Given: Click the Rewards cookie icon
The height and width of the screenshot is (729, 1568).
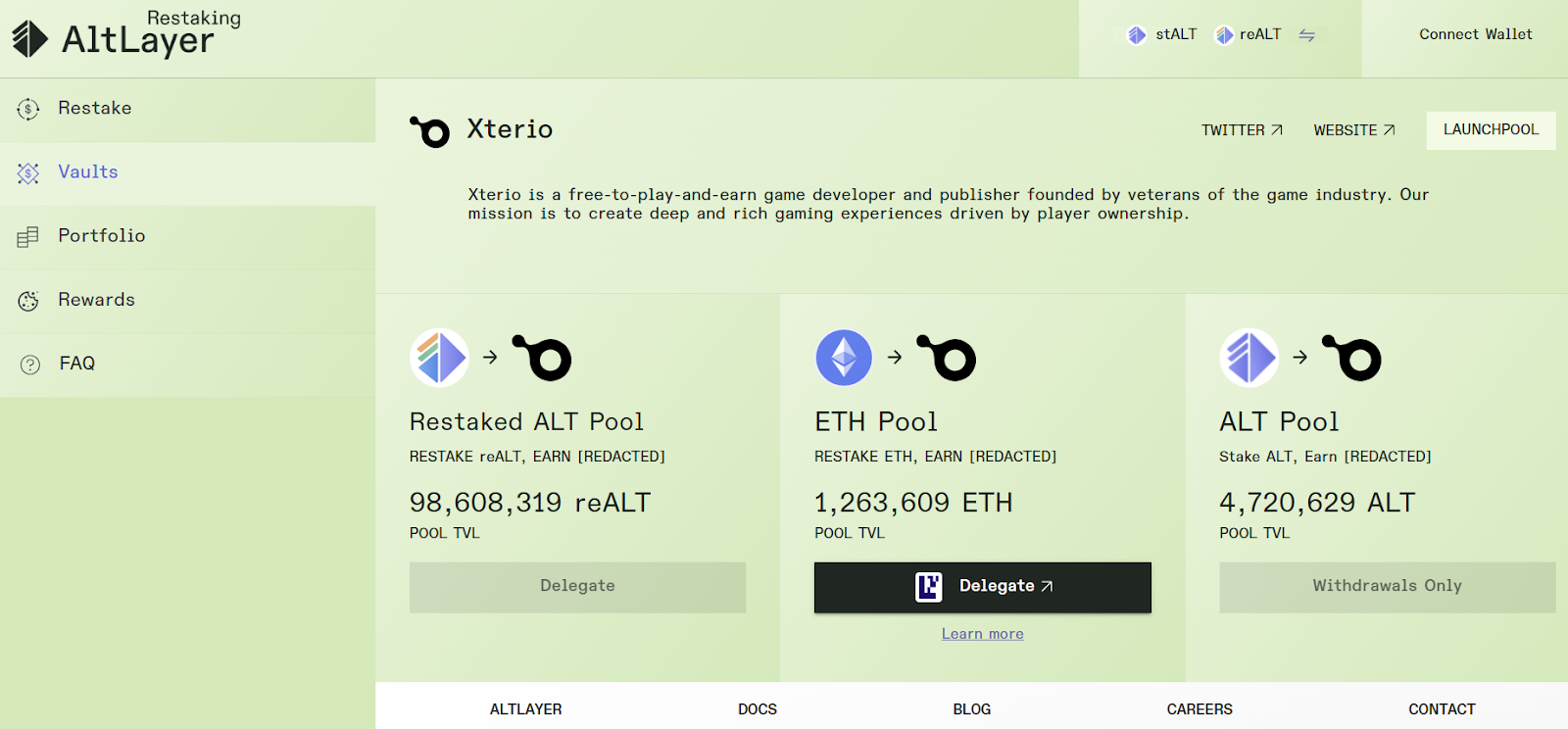Looking at the screenshot, I should (28, 301).
